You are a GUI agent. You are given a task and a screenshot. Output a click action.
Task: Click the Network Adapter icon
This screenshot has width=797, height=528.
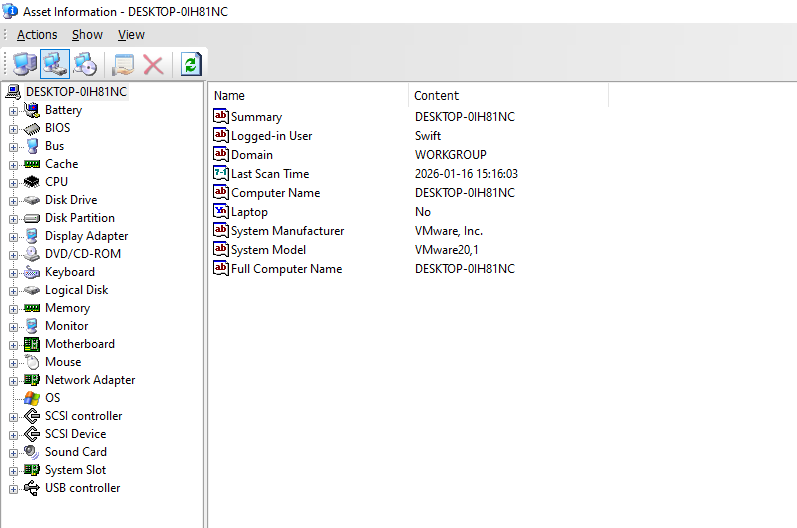tap(32, 380)
